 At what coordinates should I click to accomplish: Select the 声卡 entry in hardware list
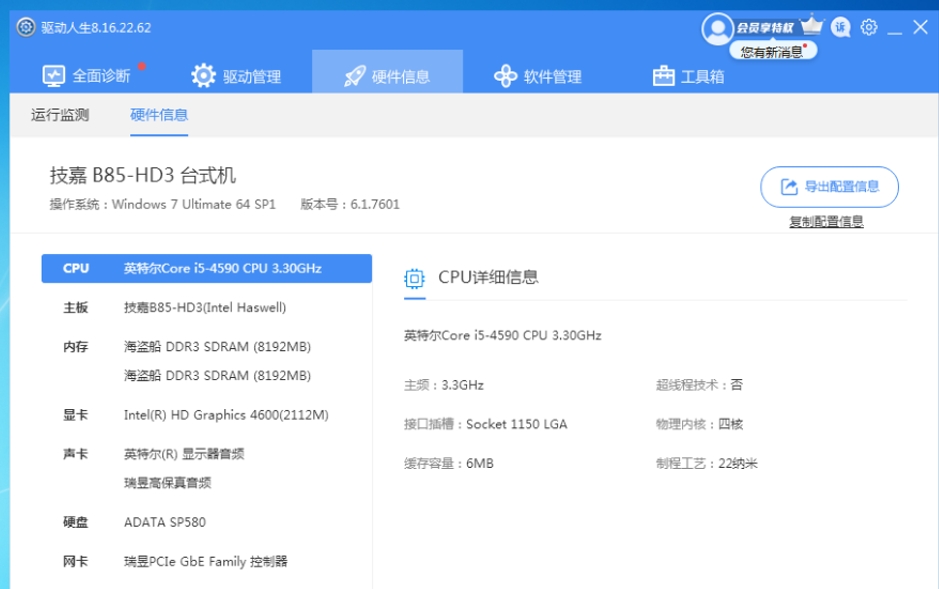point(207,468)
